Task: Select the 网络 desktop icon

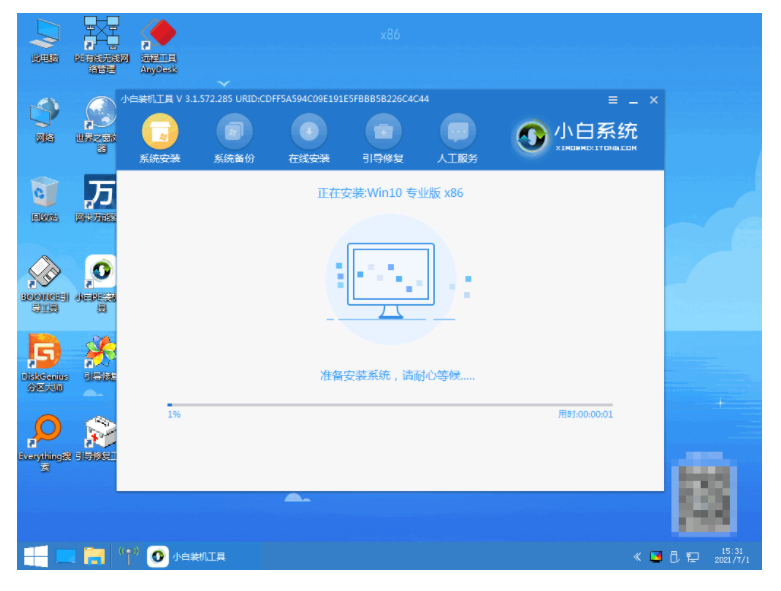Action: (45, 120)
